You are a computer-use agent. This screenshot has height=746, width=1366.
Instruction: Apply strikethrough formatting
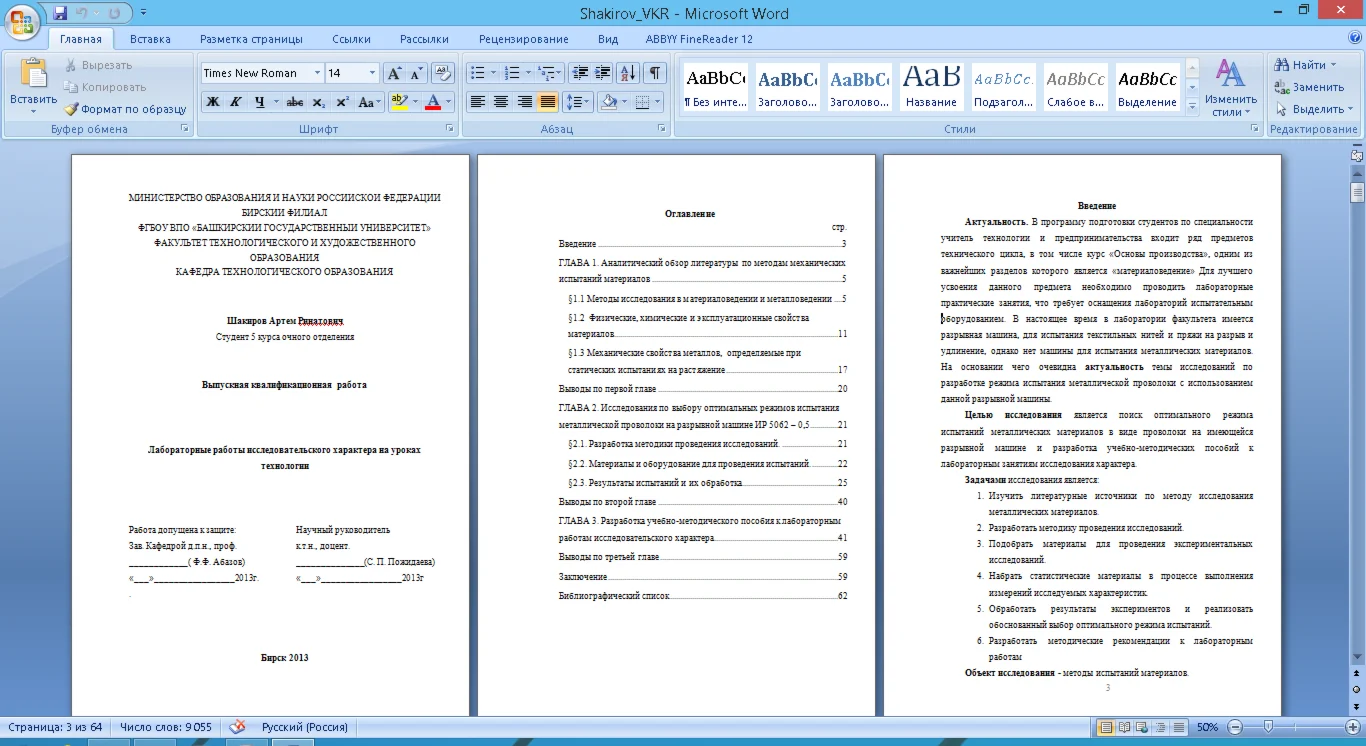pos(294,102)
